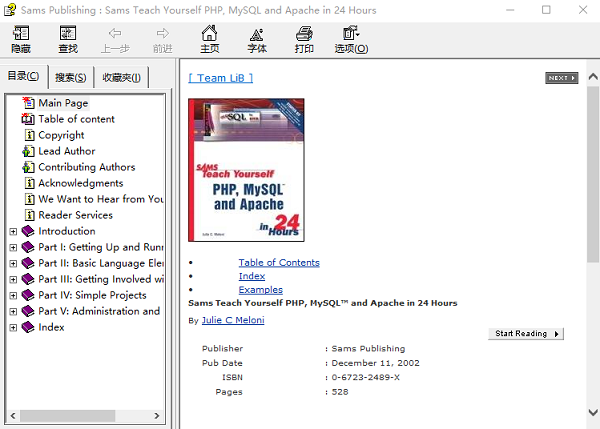The width and height of the screenshot is (600, 429).
Task: Switch to the Search (搜索) tab
Action: click(x=70, y=77)
